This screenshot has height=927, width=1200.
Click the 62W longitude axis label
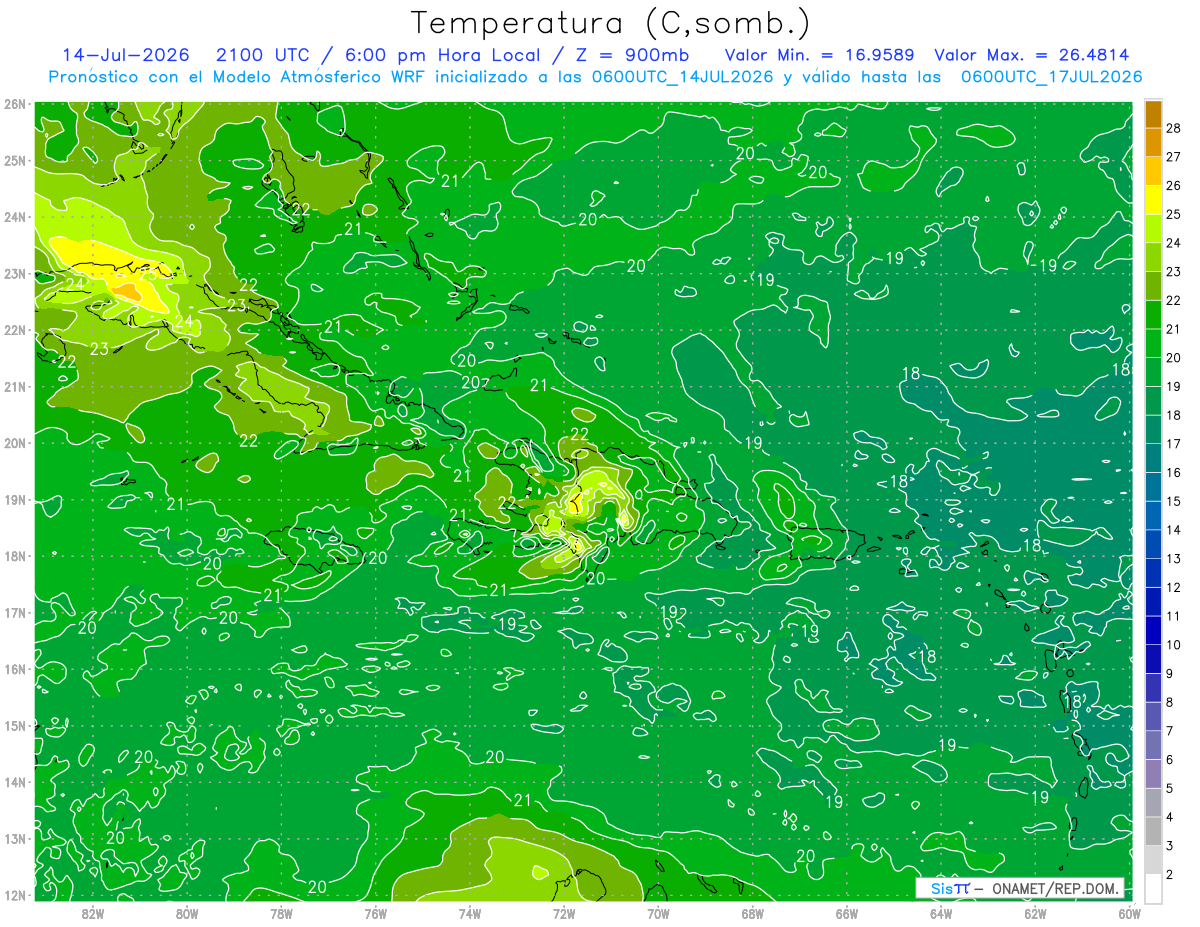tap(1035, 913)
